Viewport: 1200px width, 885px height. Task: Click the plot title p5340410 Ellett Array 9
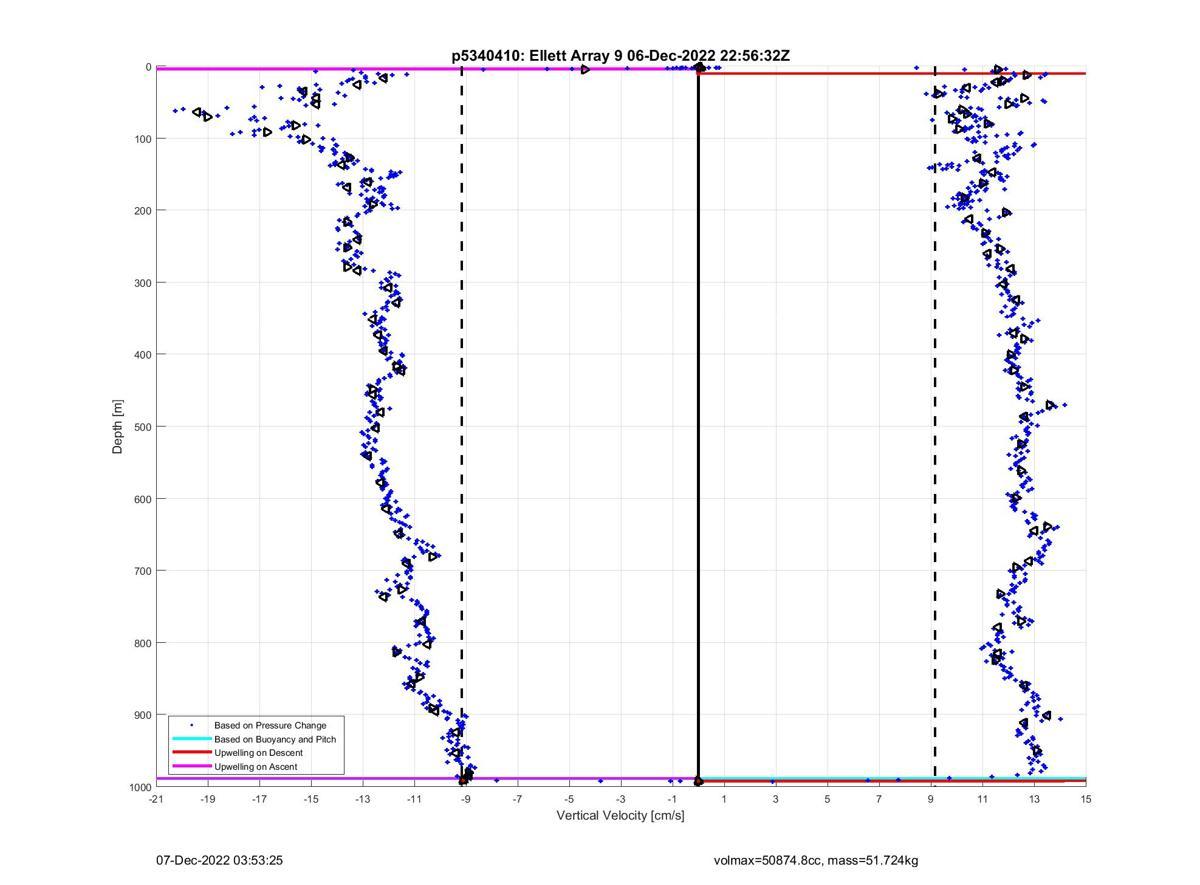click(x=620, y=56)
